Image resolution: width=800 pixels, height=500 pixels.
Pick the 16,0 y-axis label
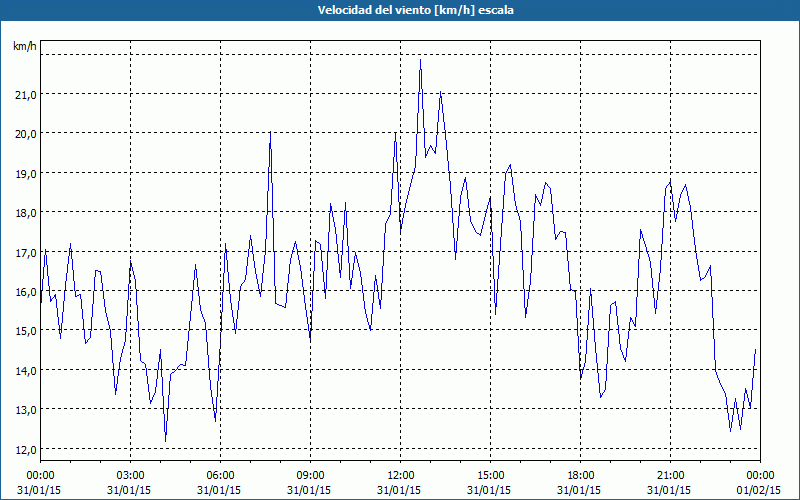click(x=25, y=292)
